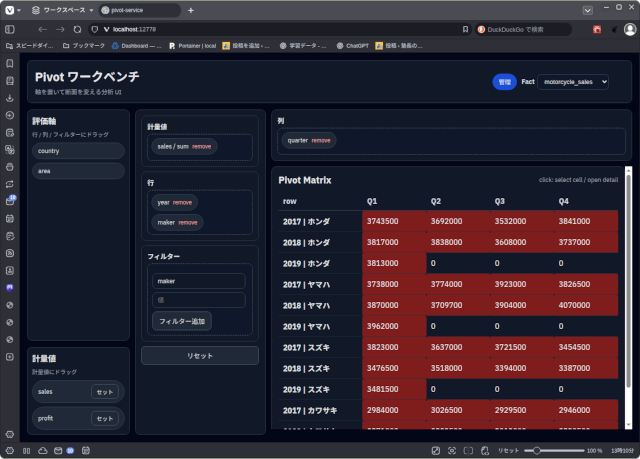Click the new tab plus button
Viewport: 640px width, 459px height.
pyautogui.click(x=191, y=10)
